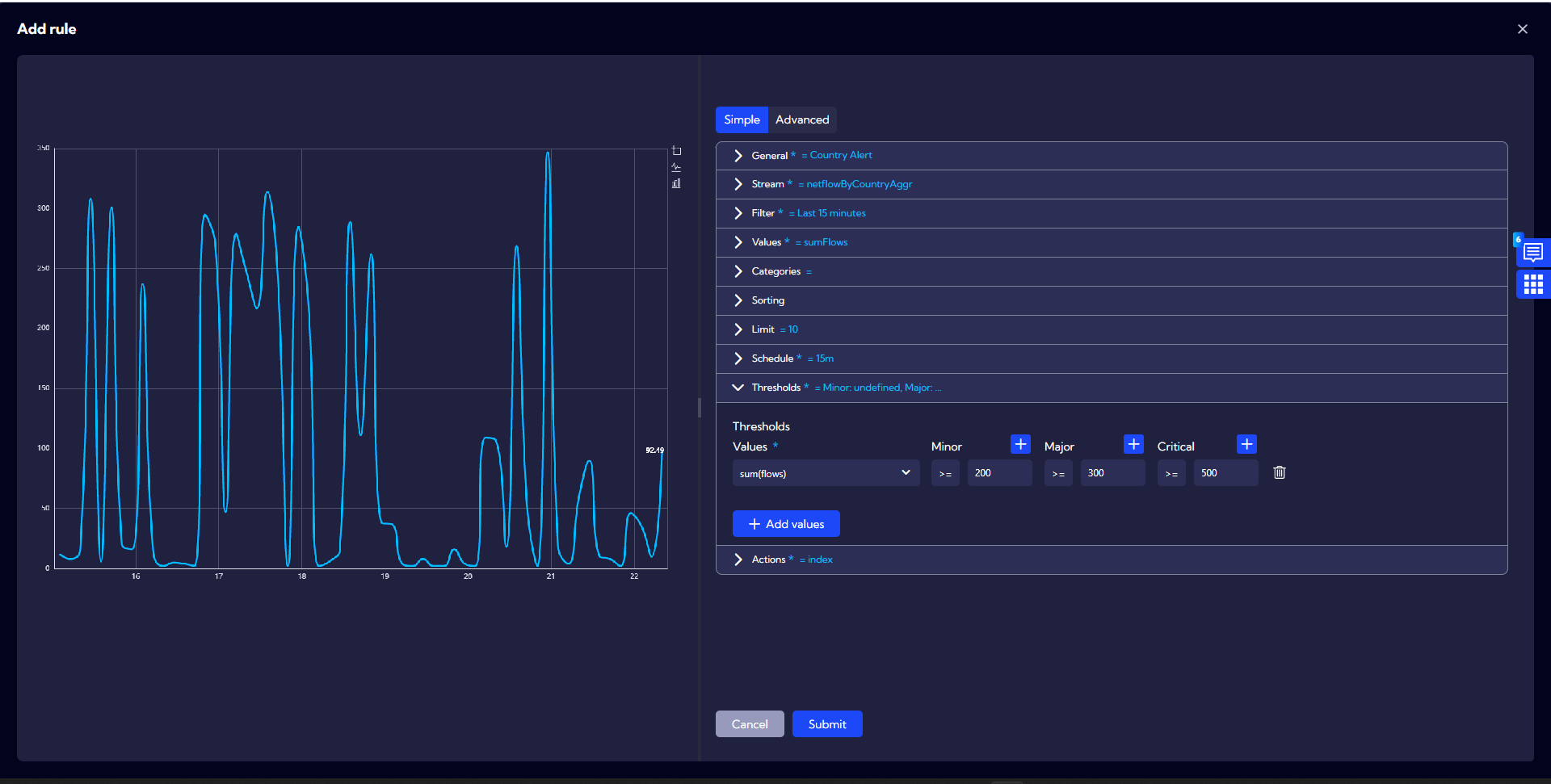Image resolution: width=1551 pixels, height=784 pixels.
Task: Add a Critical threshold with plus icon
Action: pyautogui.click(x=1246, y=445)
